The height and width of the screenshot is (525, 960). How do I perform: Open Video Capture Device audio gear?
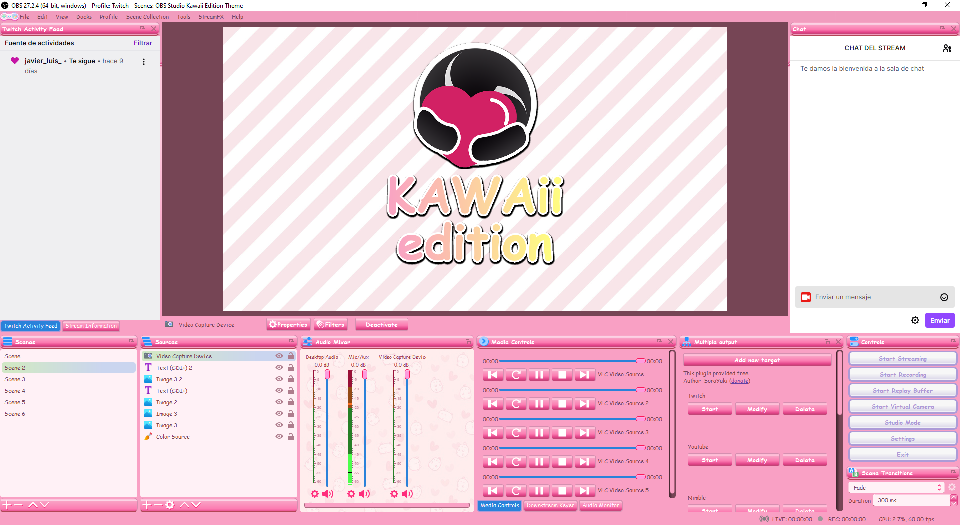tap(394, 493)
